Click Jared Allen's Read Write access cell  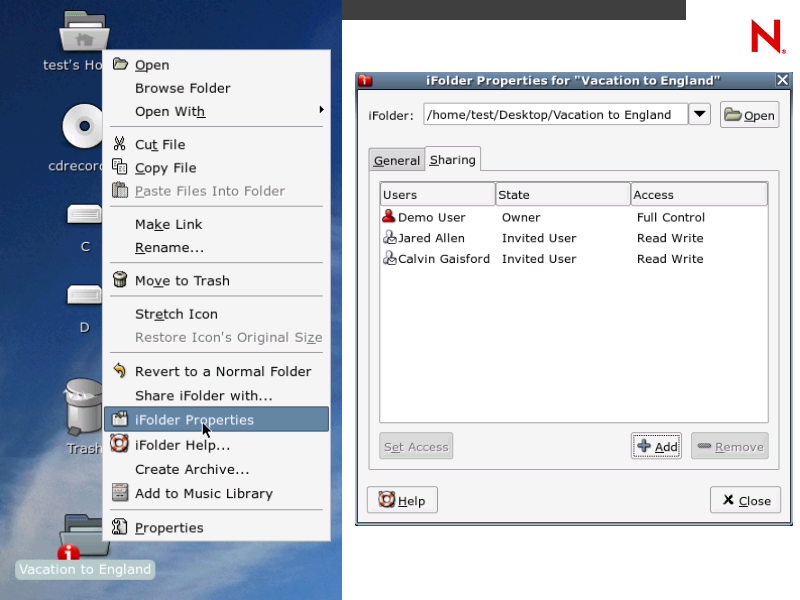670,238
